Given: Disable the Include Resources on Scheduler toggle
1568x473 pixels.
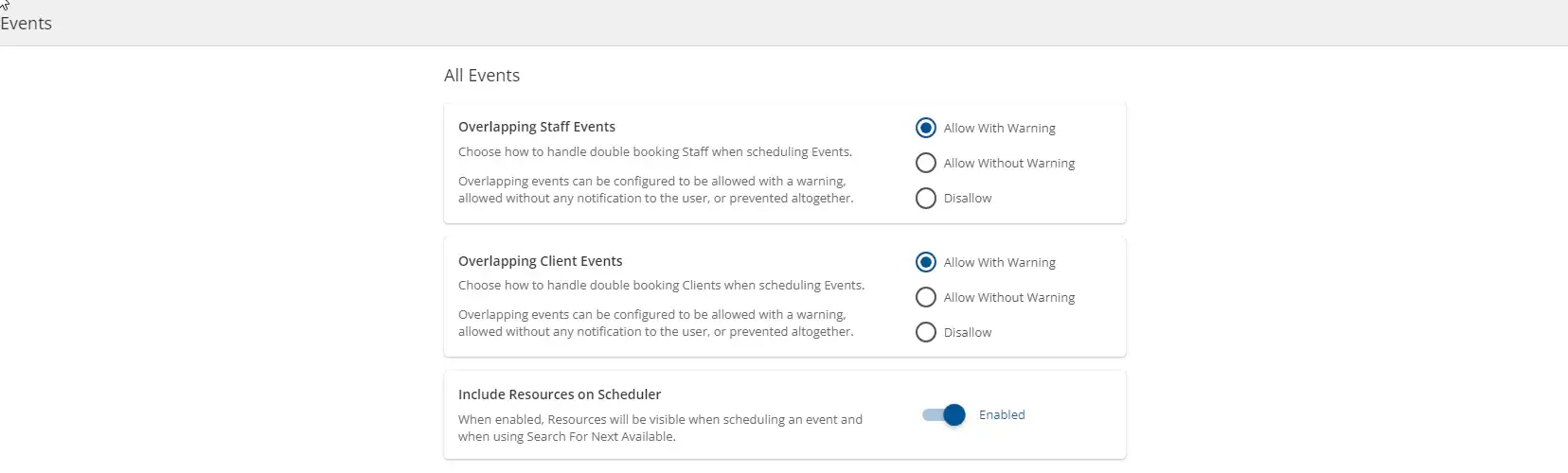Looking at the screenshot, I should (x=944, y=414).
